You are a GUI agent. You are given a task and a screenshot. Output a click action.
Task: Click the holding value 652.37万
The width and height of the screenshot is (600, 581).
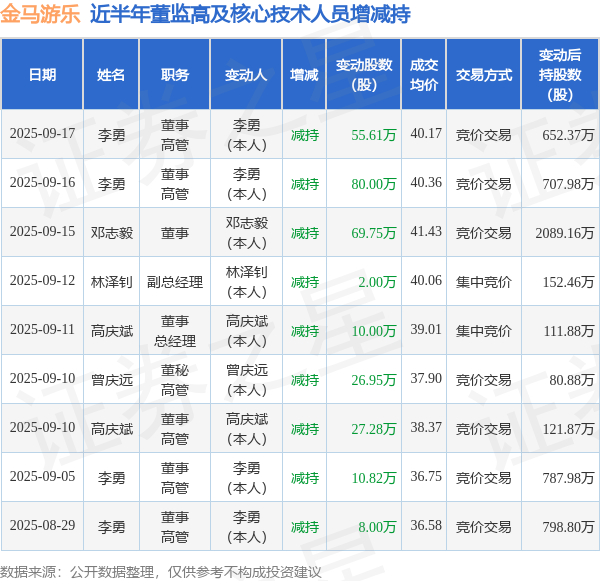[x=569, y=135]
